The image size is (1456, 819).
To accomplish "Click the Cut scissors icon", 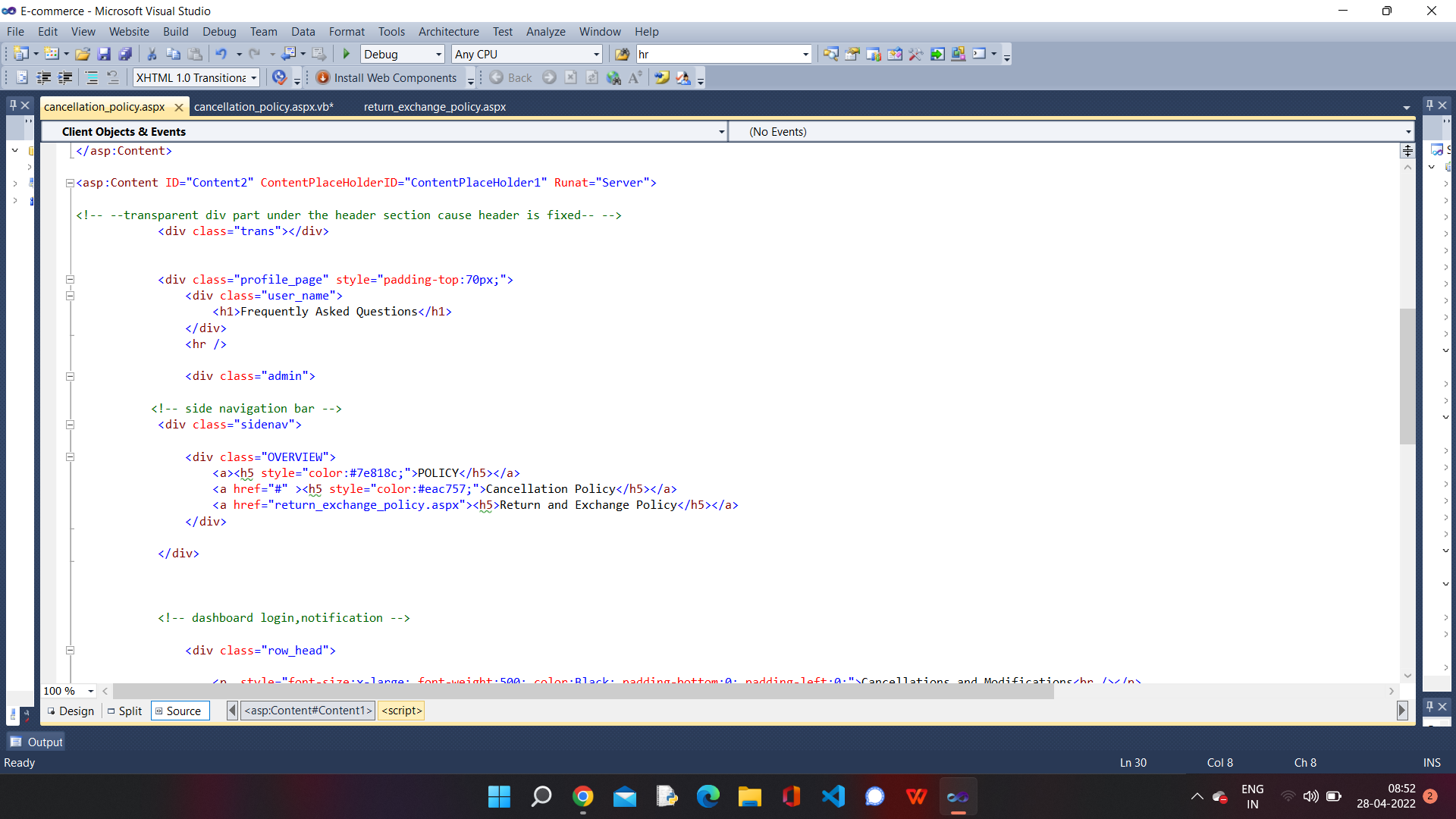I will [152, 54].
